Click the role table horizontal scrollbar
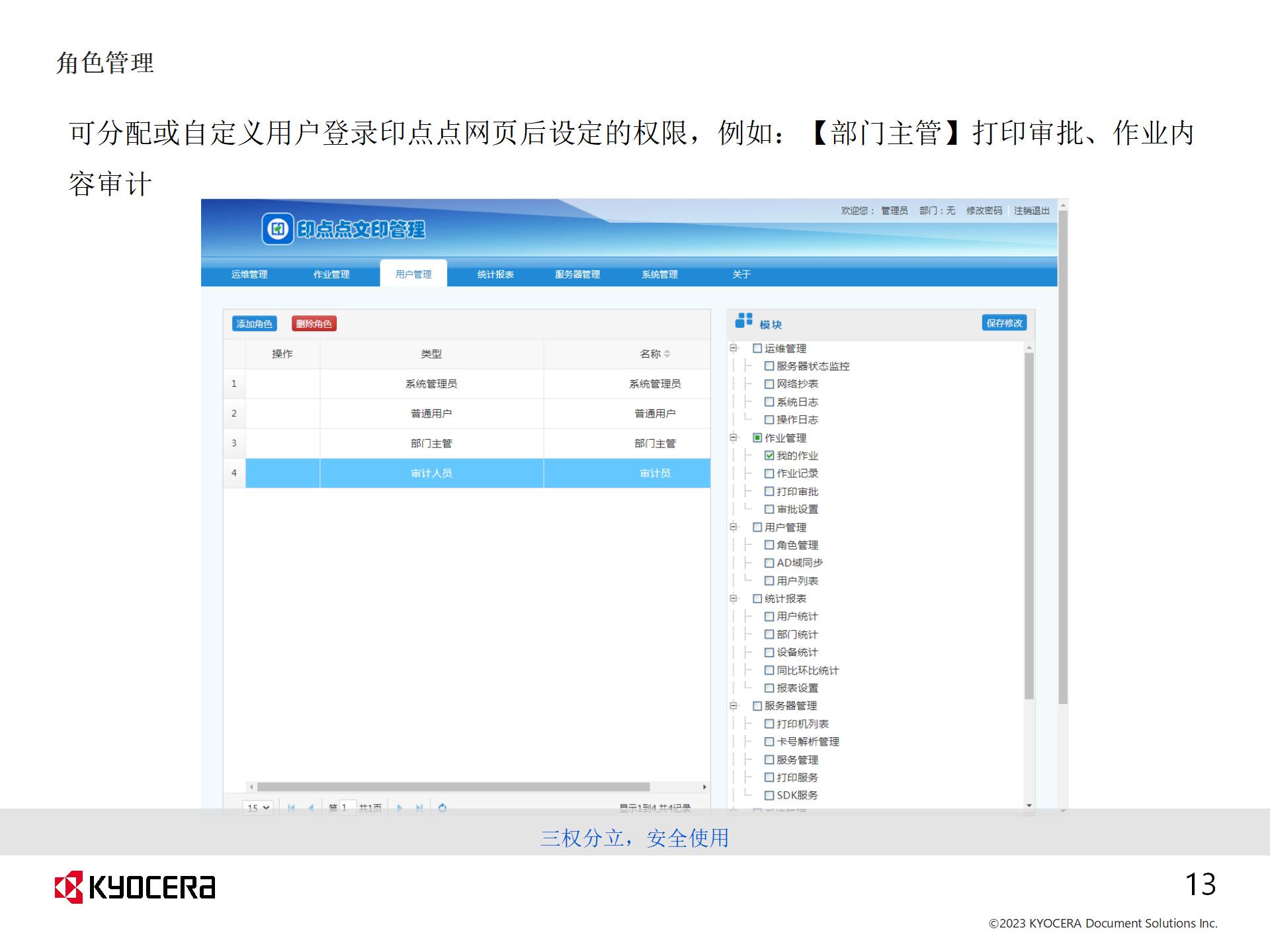This screenshot has width=1270, height=952. (x=453, y=787)
